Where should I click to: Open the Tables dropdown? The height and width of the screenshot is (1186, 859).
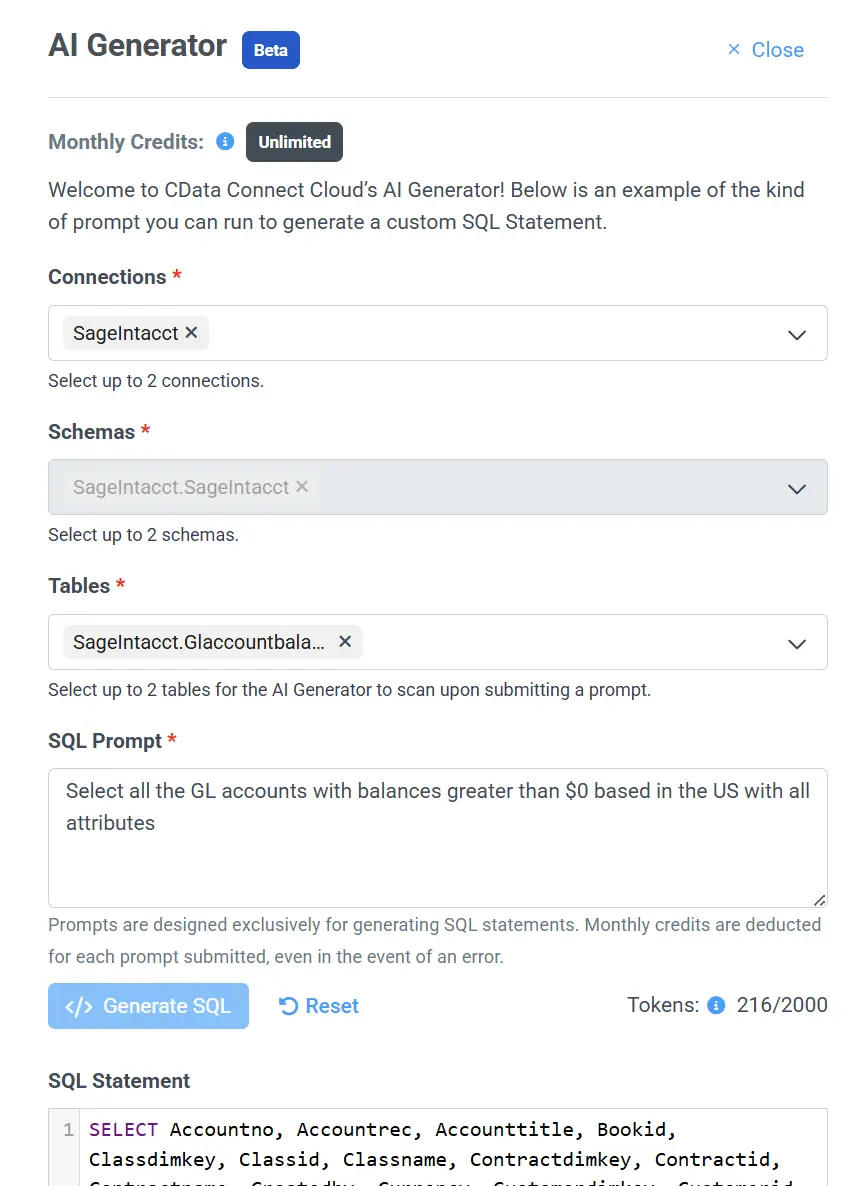[797, 643]
